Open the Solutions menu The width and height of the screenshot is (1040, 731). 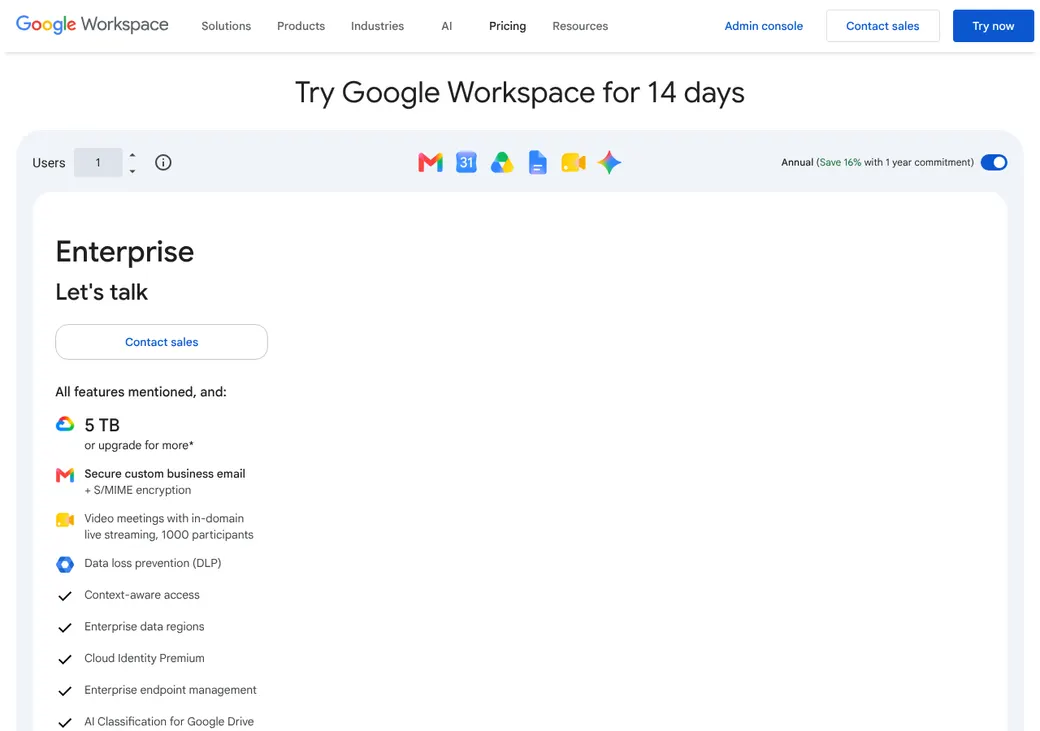226,26
